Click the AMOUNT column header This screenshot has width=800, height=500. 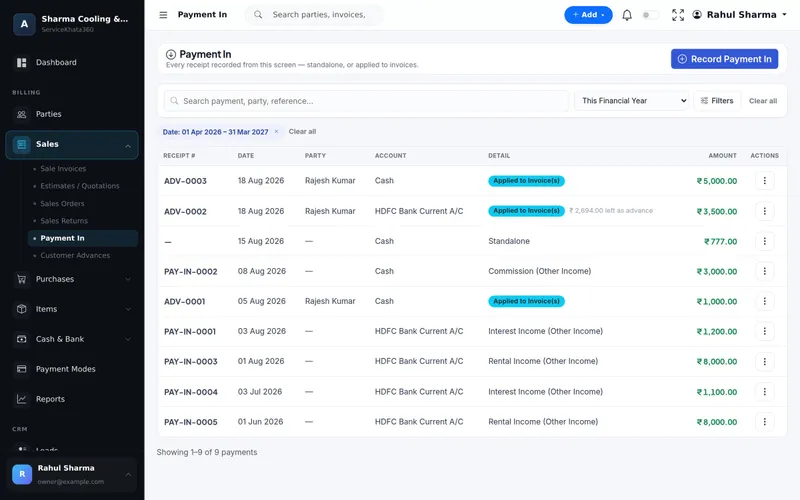[x=722, y=156]
